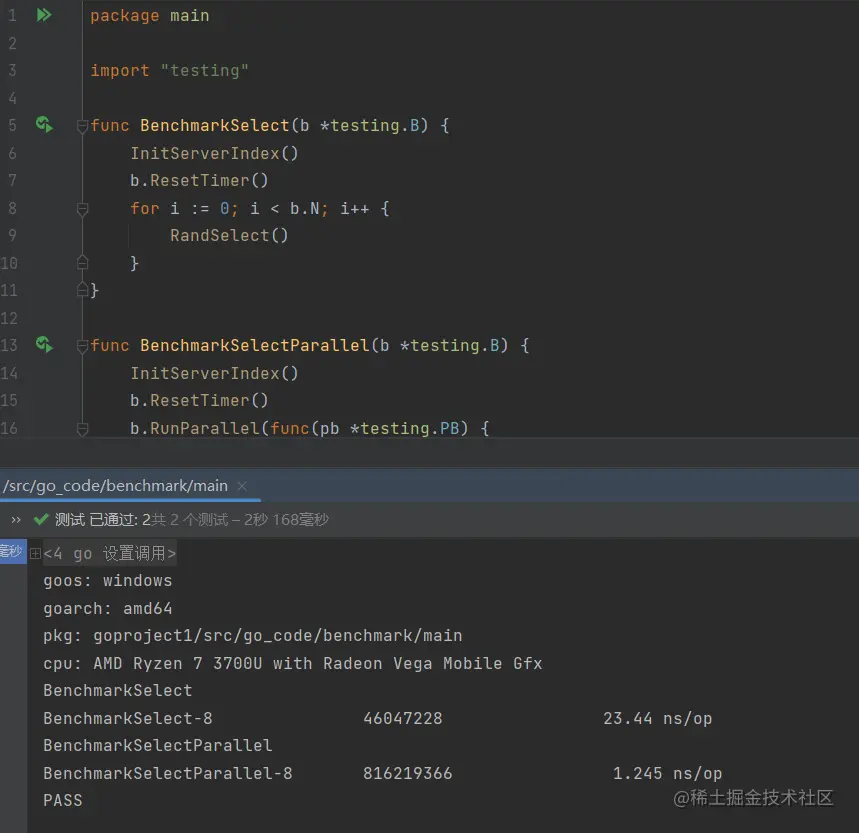859x833 pixels.
Task: Fold at the for loop closing brace marker
Action: 82,263
